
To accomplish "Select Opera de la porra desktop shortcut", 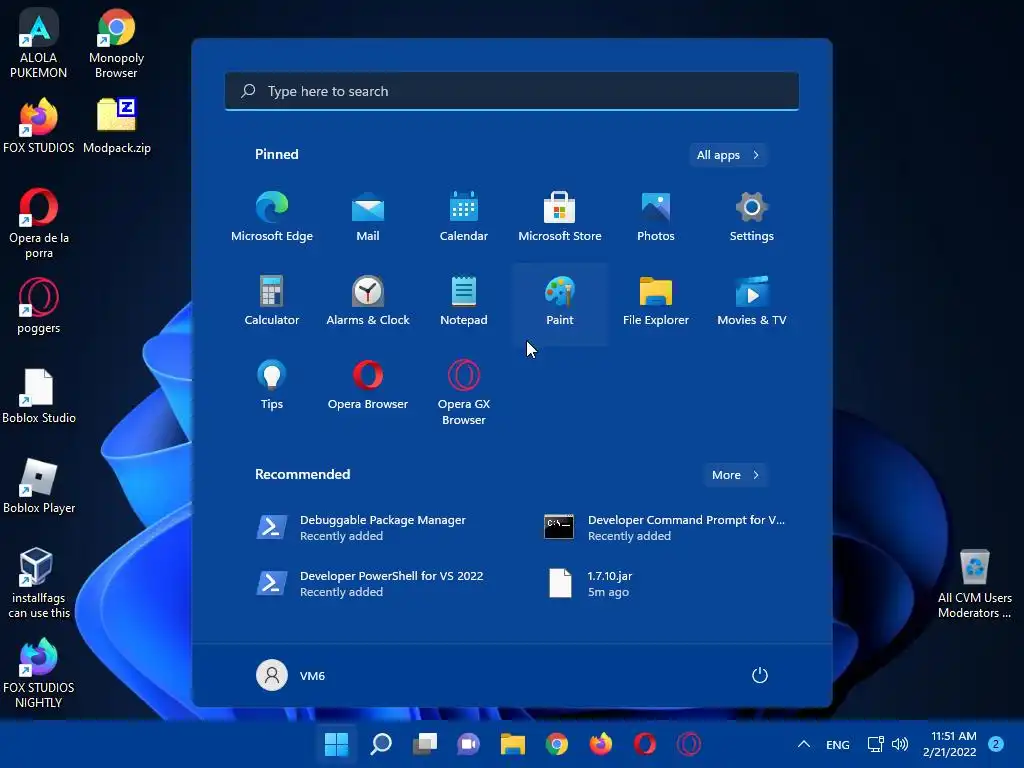I will [x=39, y=223].
